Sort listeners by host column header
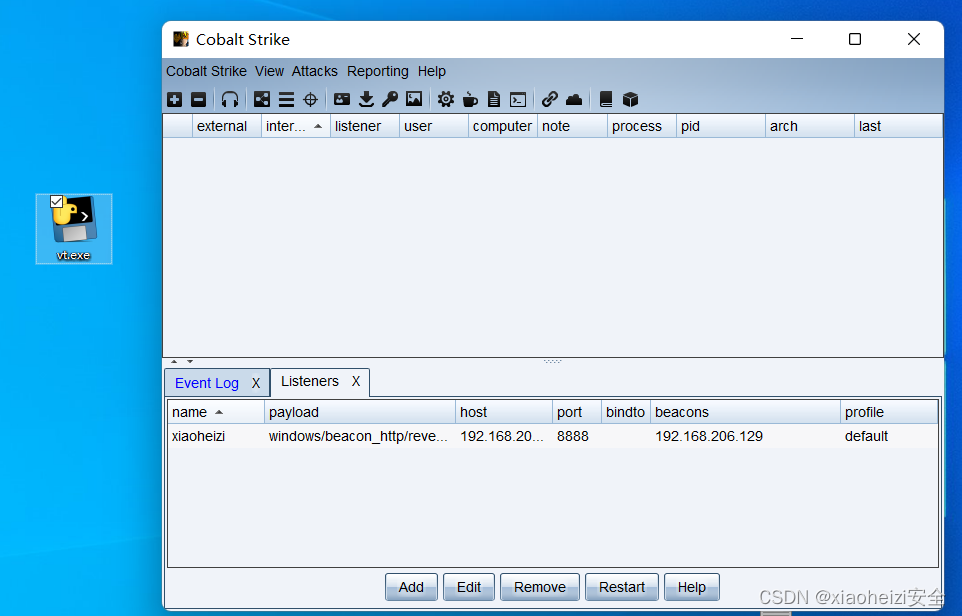The width and height of the screenshot is (962, 616). 504,412
